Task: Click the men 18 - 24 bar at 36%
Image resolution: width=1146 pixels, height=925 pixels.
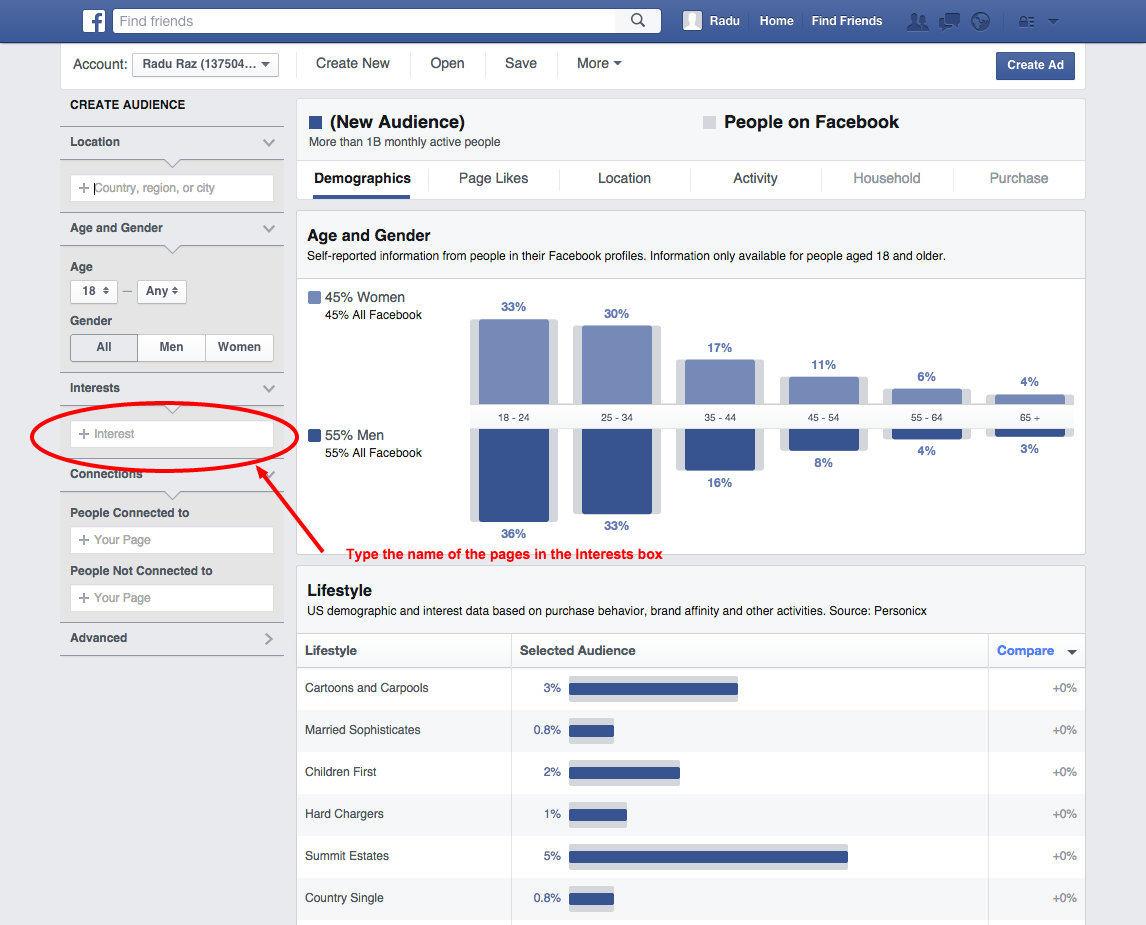Action: pos(514,475)
